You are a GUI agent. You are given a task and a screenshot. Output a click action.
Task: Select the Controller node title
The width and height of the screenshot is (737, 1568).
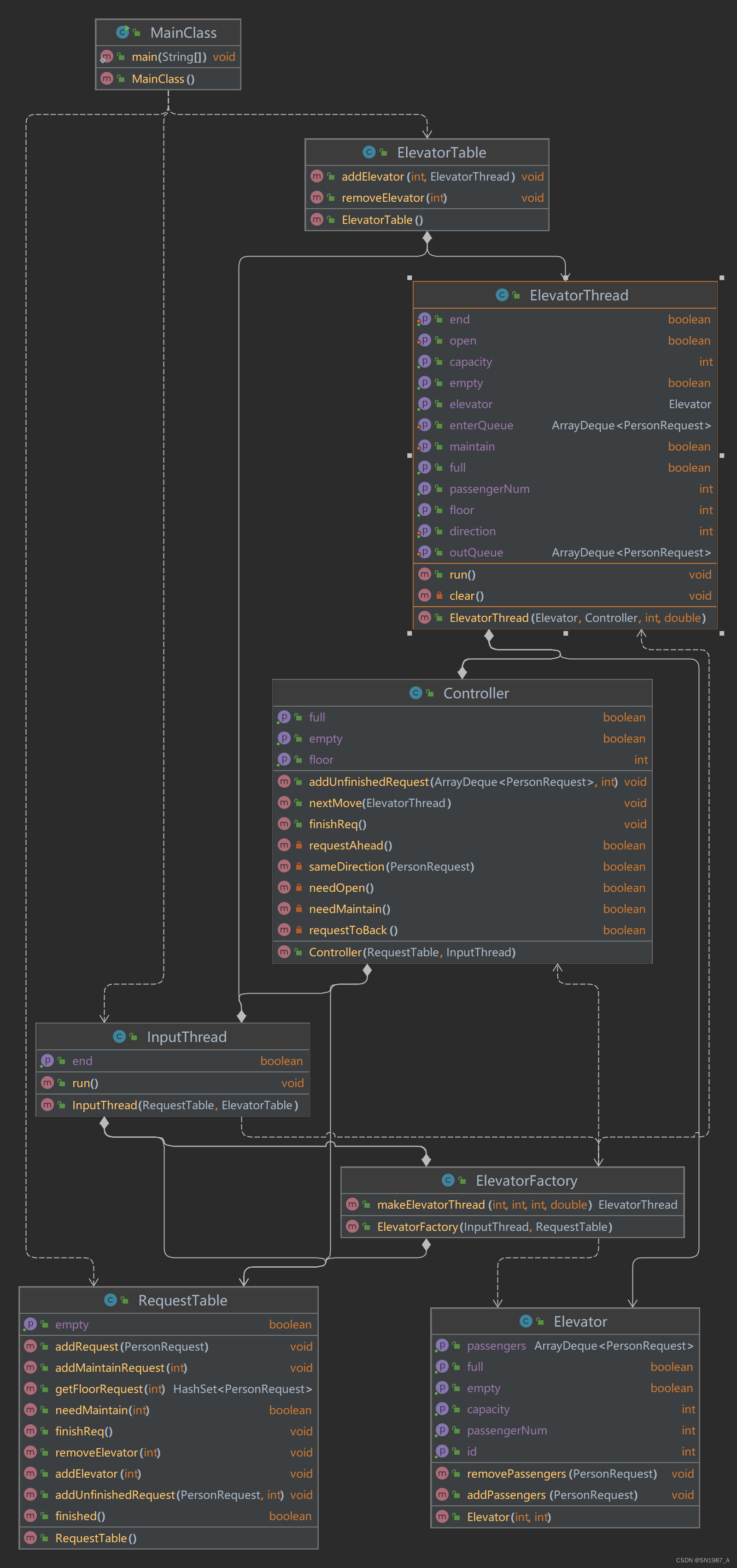pyautogui.click(x=476, y=693)
